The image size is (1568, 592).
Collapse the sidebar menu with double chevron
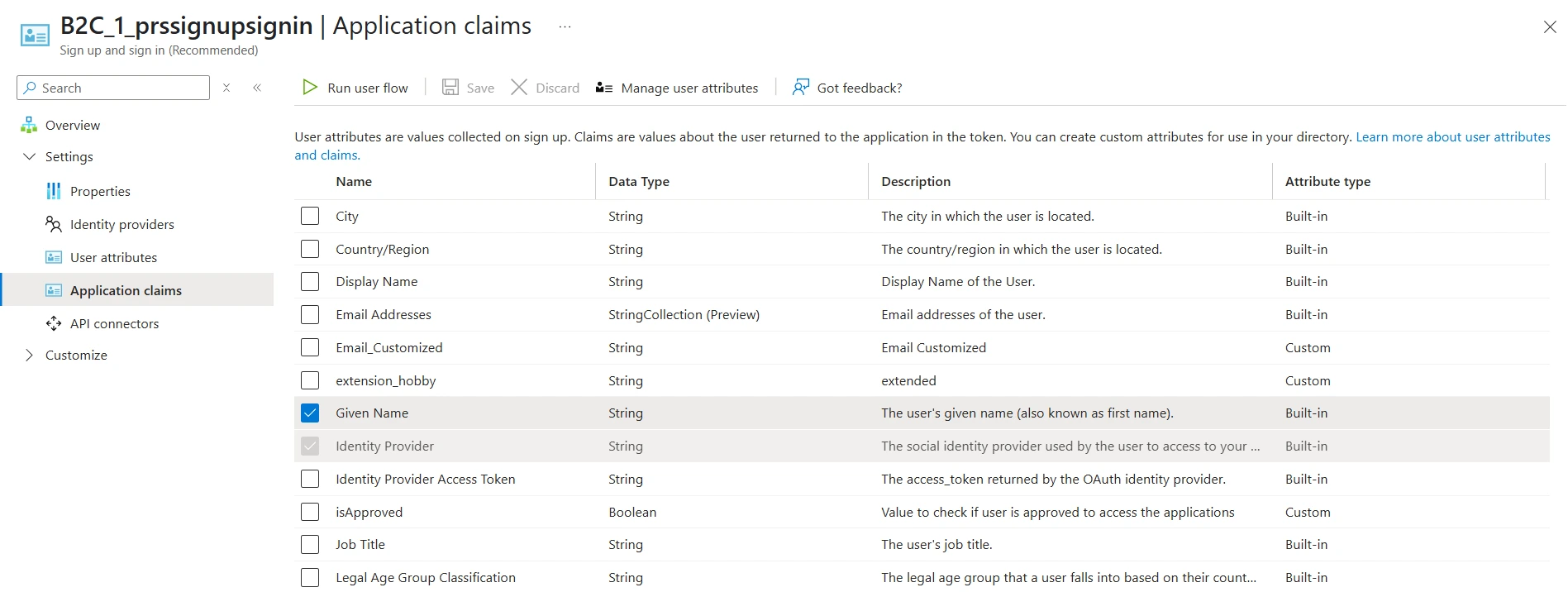click(x=257, y=88)
